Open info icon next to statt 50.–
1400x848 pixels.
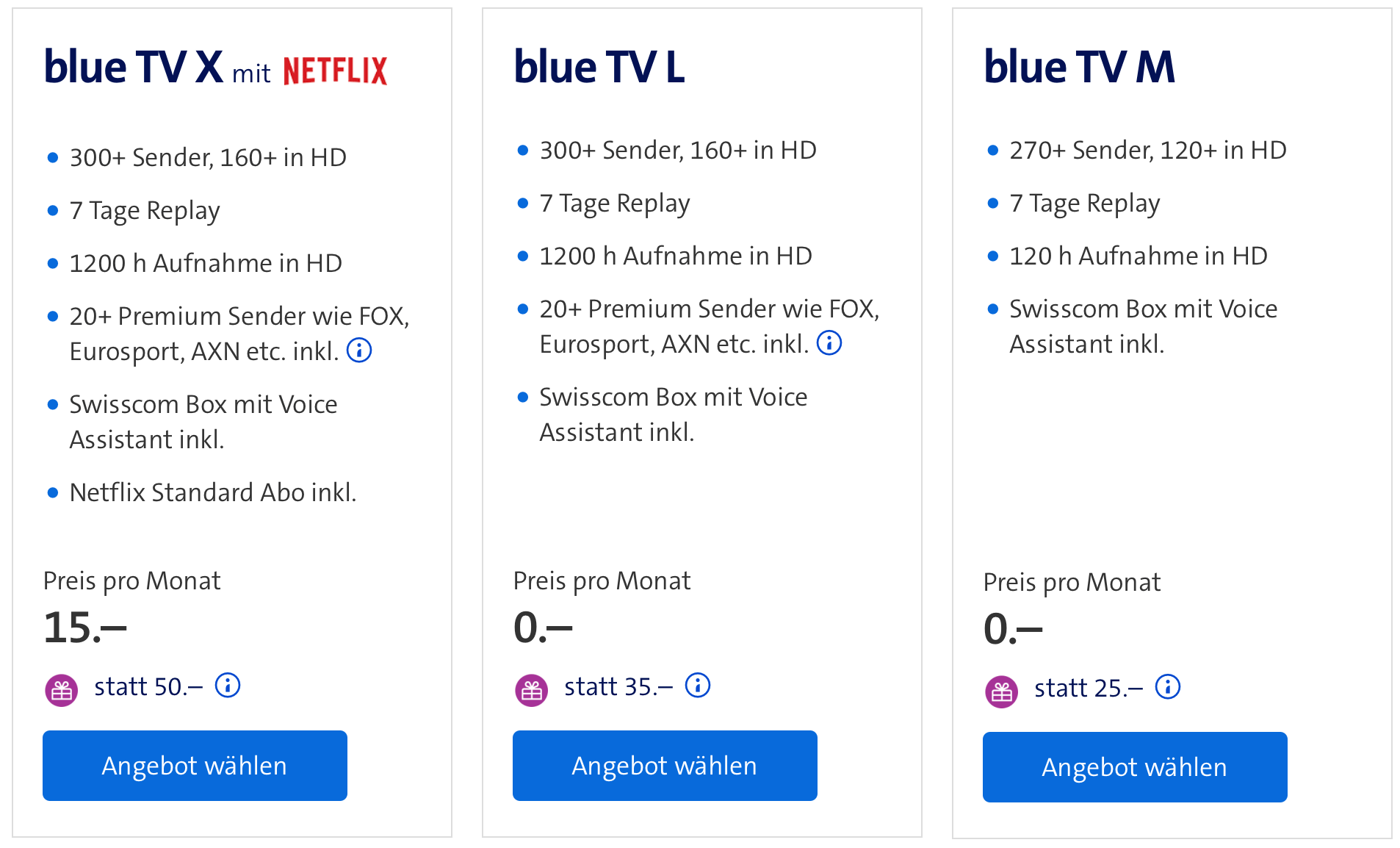228,686
